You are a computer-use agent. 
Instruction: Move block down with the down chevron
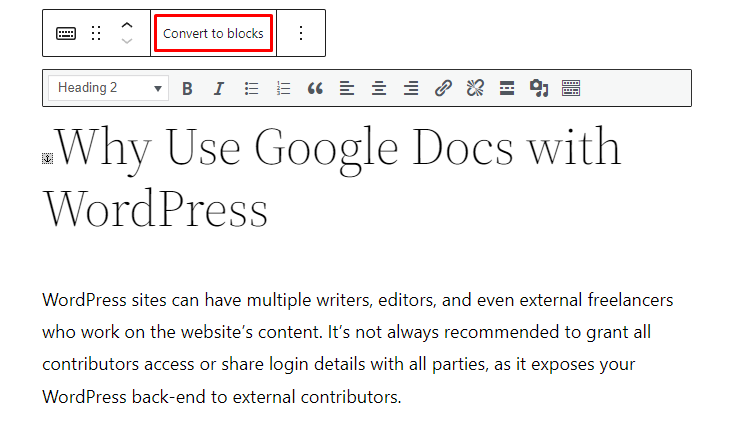pos(127,41)
